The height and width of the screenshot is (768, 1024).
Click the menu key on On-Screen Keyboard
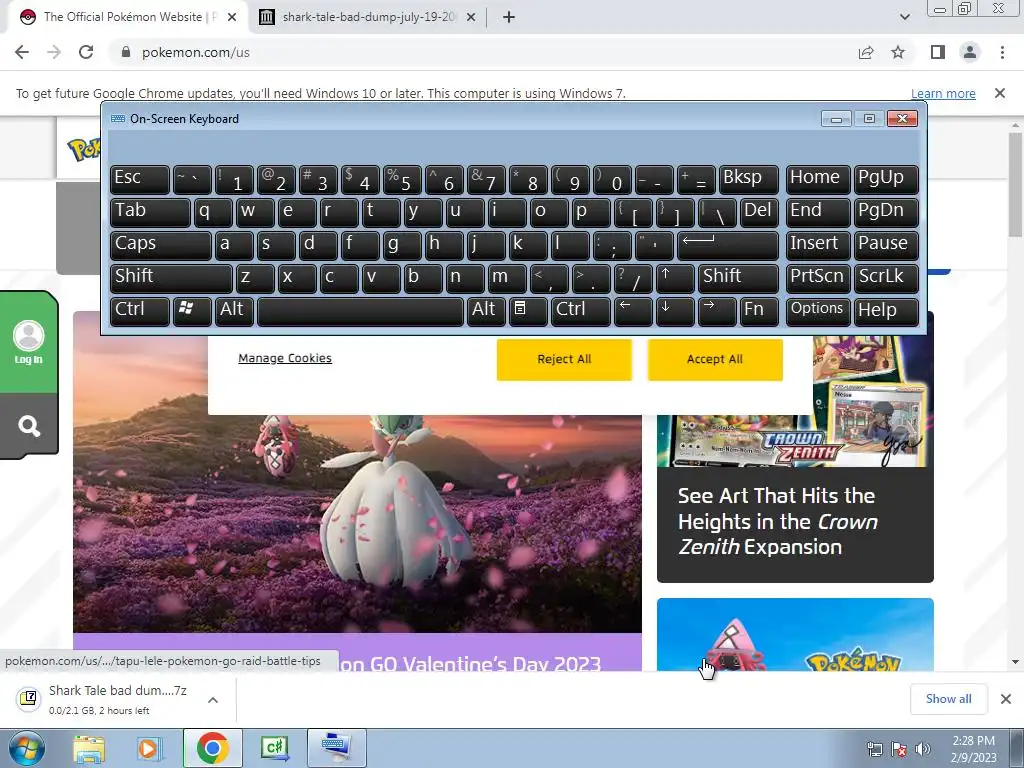click(x=528, y=311)
